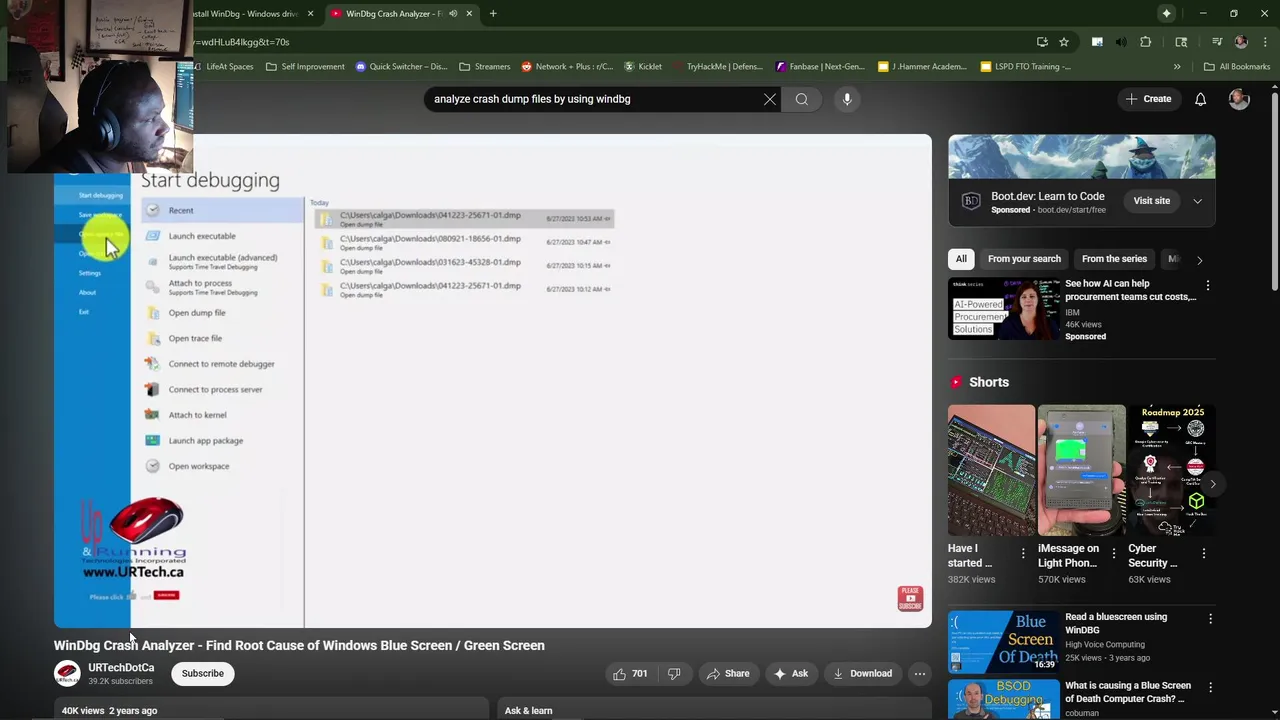Open the Kicklet bookmark
1280x720 pixels.
pos(643,67)
